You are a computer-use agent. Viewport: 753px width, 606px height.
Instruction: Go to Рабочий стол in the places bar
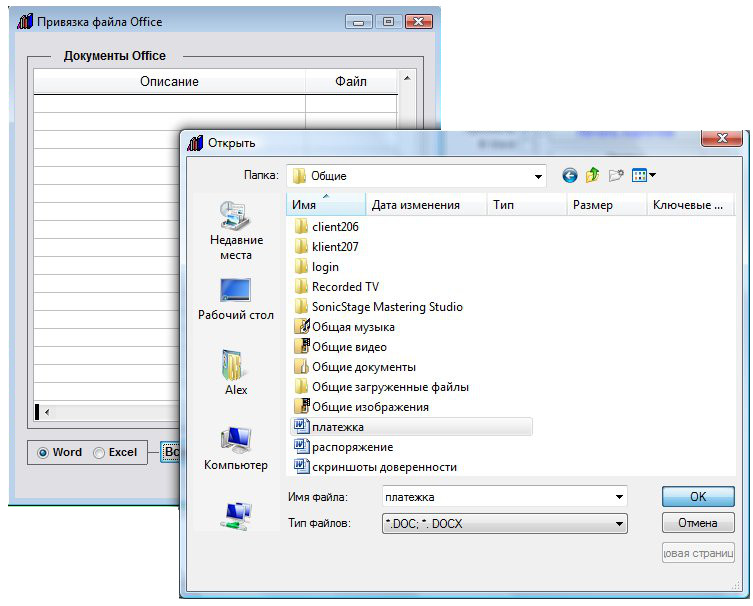(x=236, y=300)
